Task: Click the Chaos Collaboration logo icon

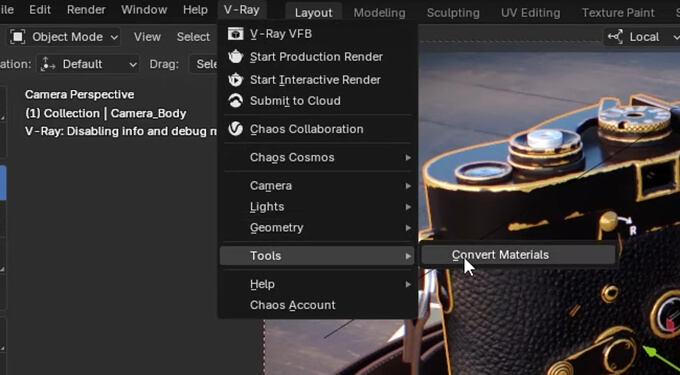Action: (235, 129)
